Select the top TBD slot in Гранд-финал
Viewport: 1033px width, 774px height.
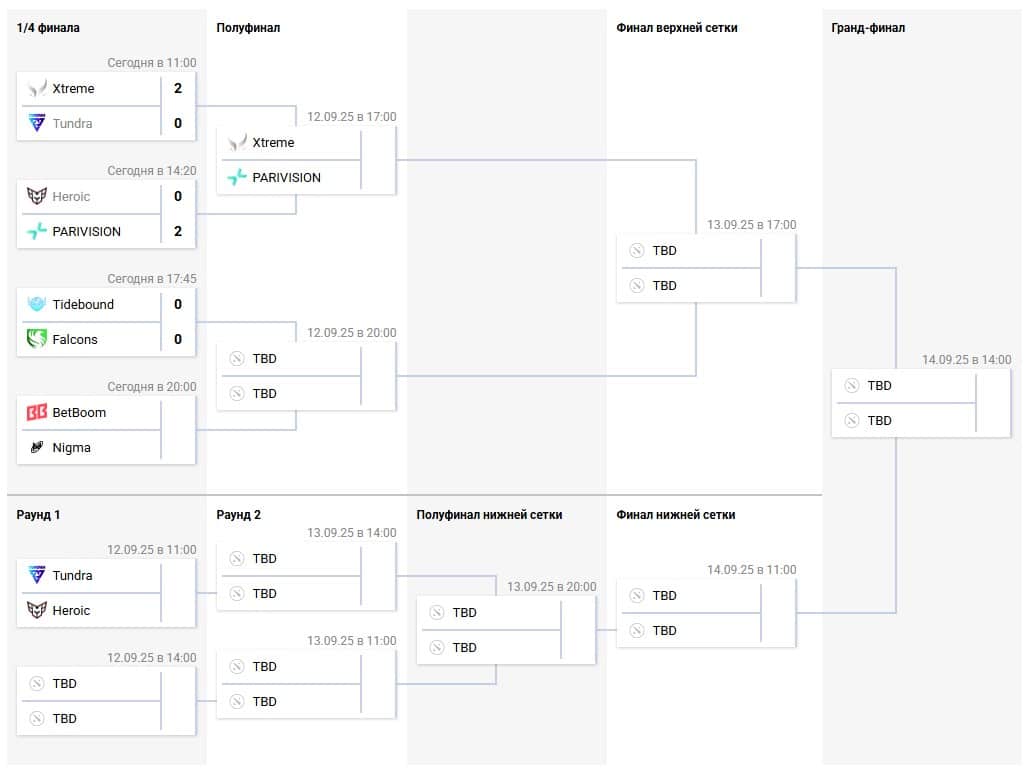coord(879,385)
